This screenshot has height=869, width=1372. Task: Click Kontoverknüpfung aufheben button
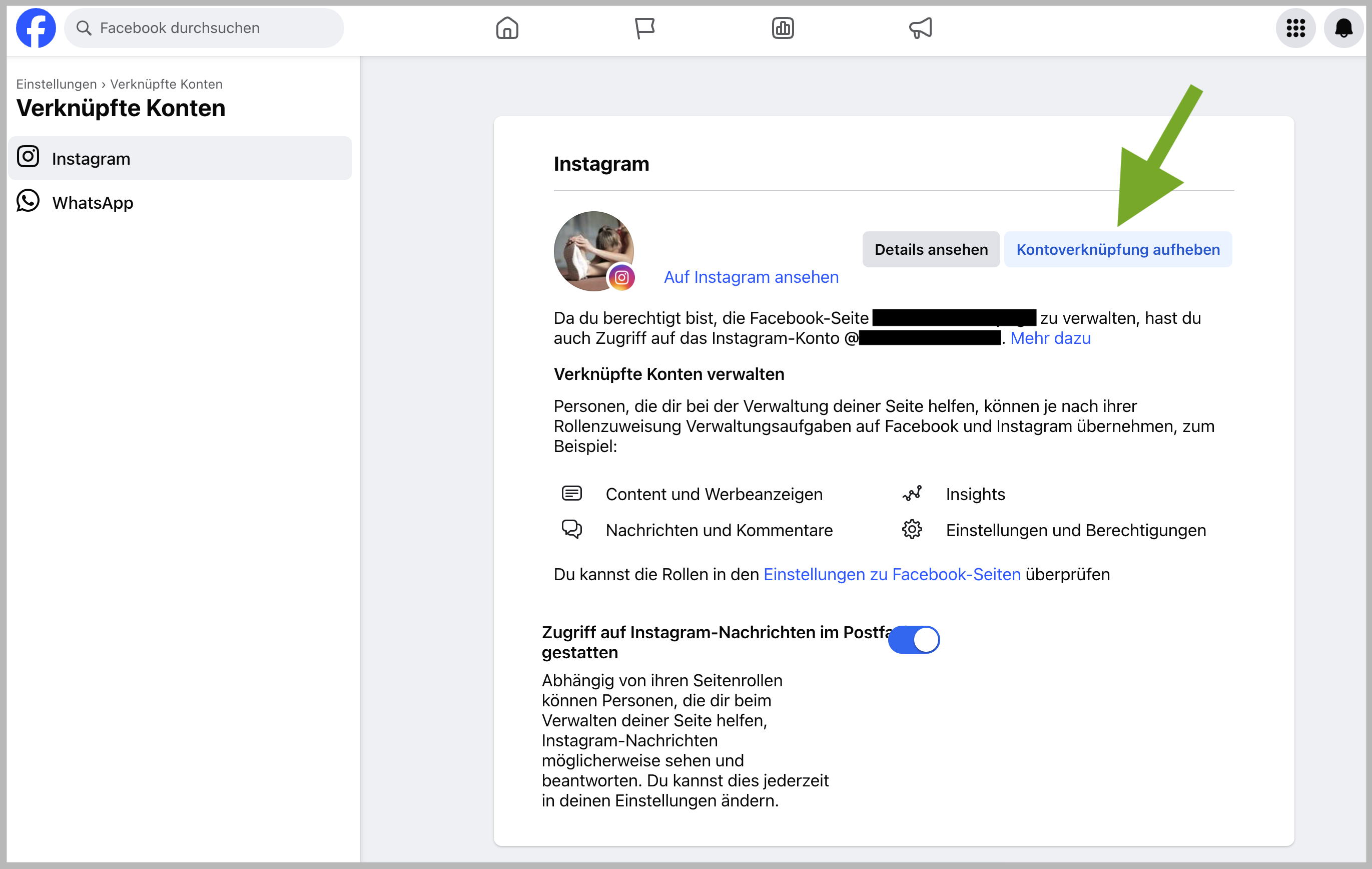point(1118,250)
